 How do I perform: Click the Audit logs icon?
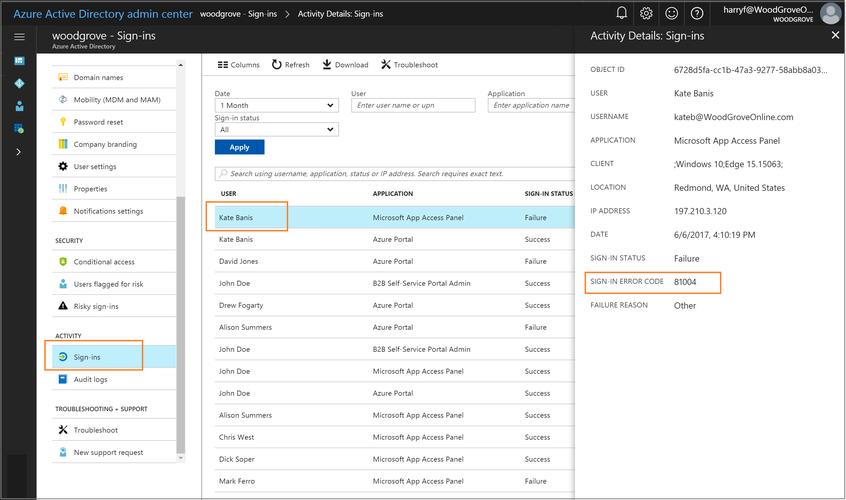click(63, 379)
